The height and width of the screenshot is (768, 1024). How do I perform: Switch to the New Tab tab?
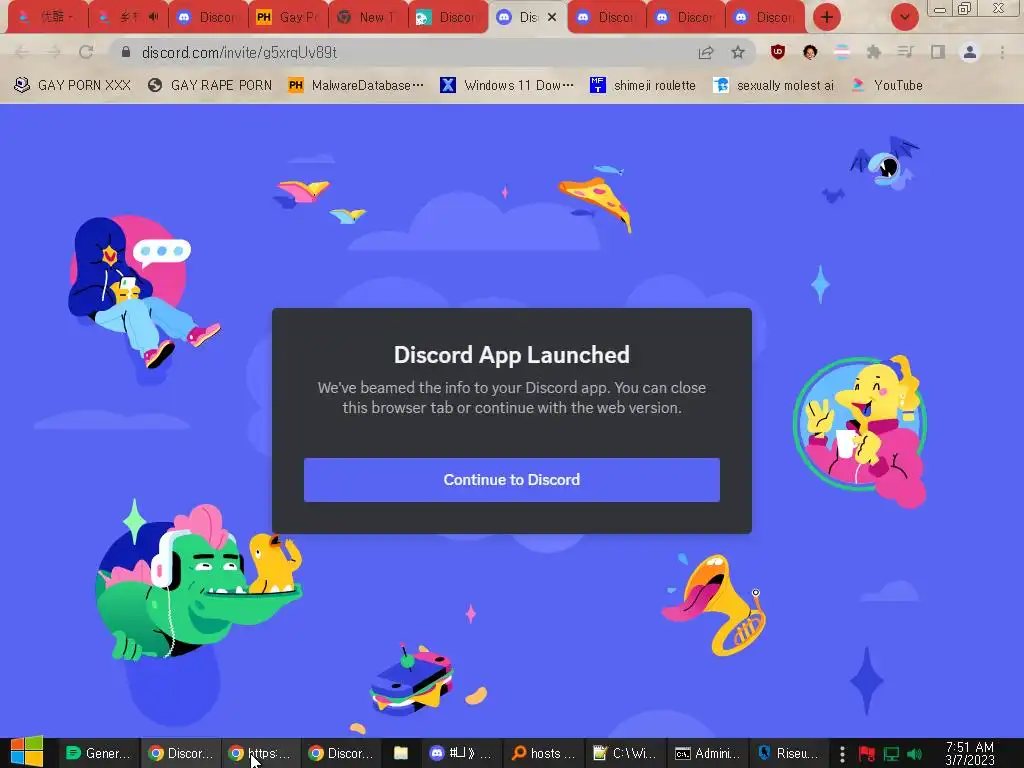pyautogui.click(x=368, y=17)
